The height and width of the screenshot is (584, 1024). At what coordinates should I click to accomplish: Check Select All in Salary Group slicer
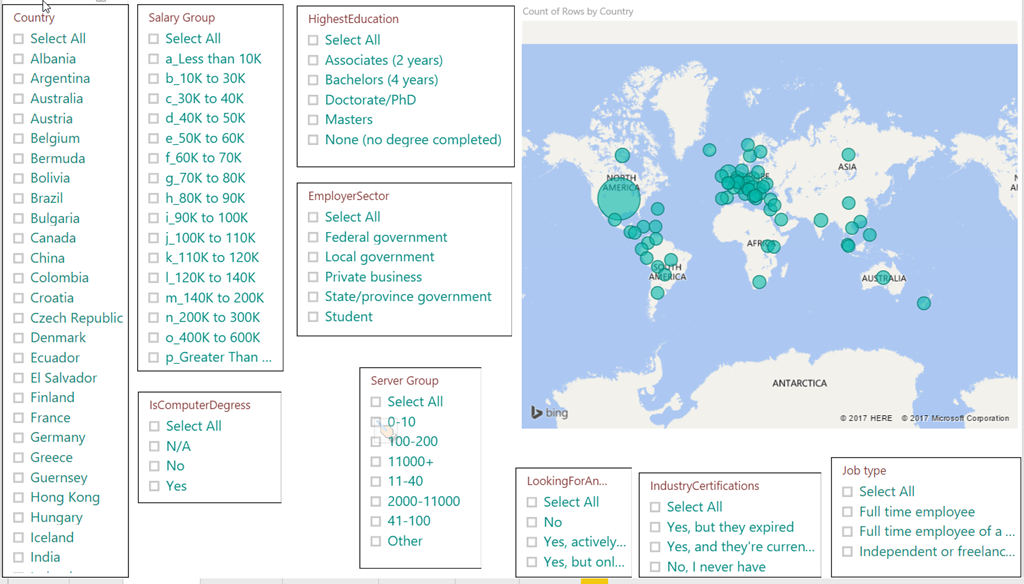[x=154, y=39]
